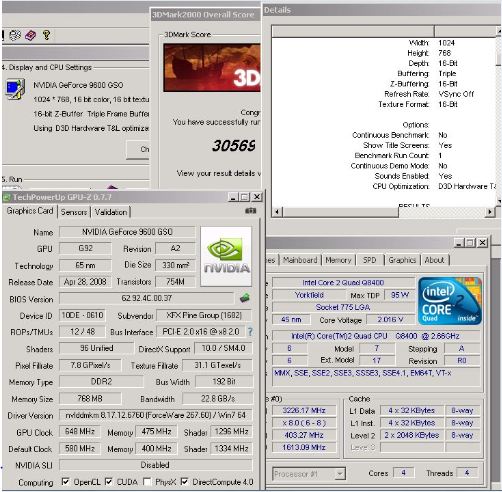Click the gear settings icon in 3DMark toolbar
This screenshot has width=502, height=492.
(x=15, y=35)
